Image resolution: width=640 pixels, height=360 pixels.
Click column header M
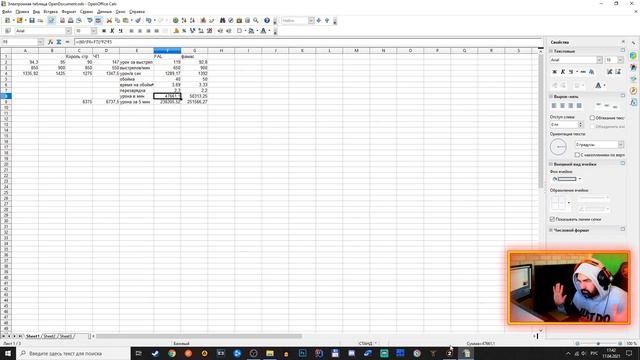coord(356,51)
